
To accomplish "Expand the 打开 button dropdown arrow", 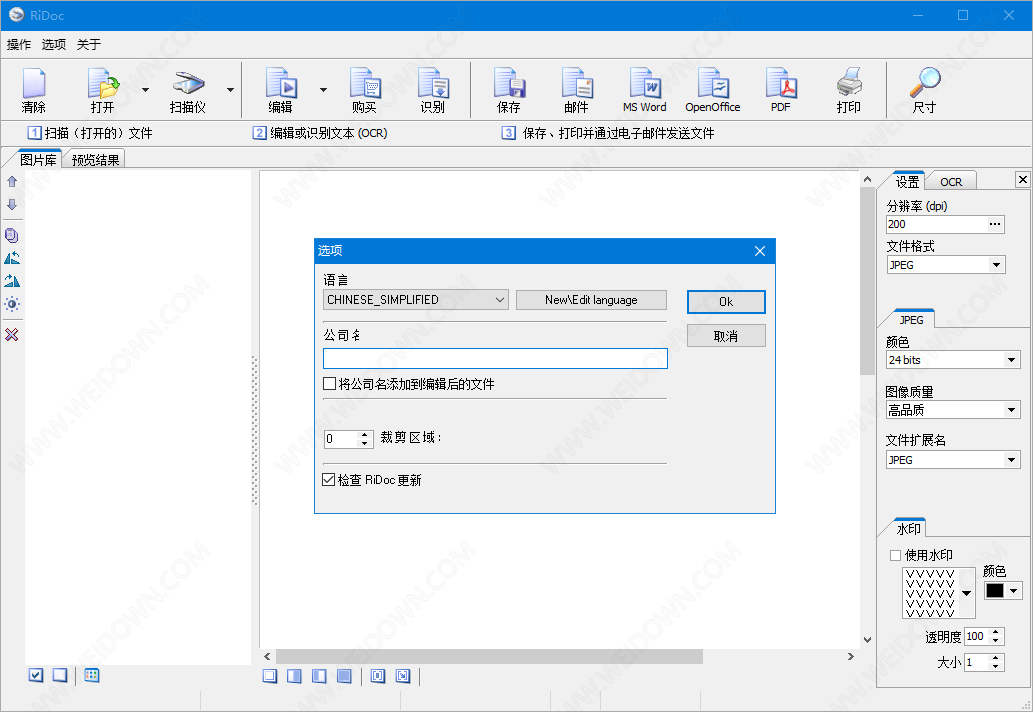I will [146, 90].
